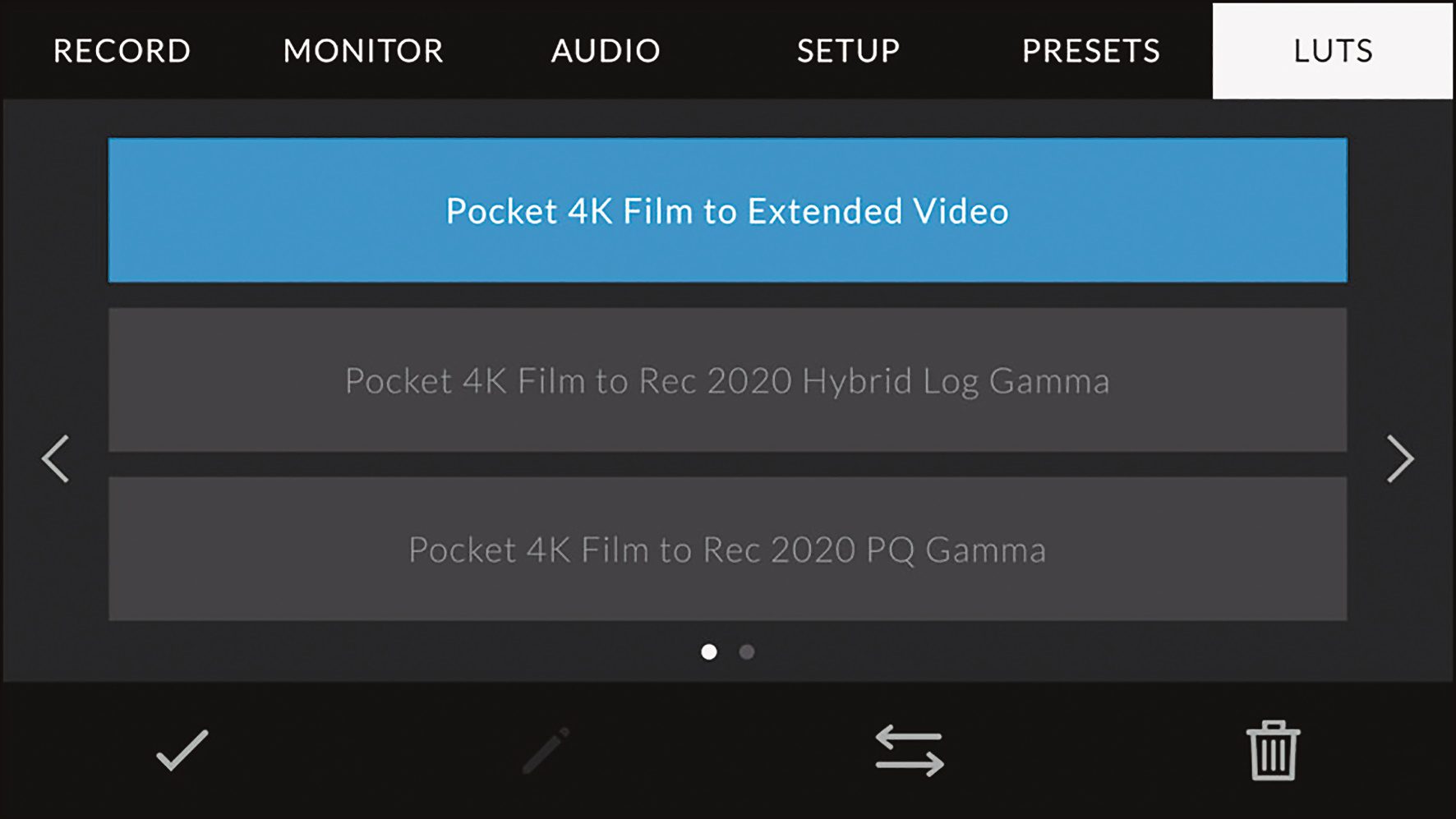The image size is (1456, 819).
Task: Navigate to the next LUT page via right chevron
Action: [x=1400, y=460]
